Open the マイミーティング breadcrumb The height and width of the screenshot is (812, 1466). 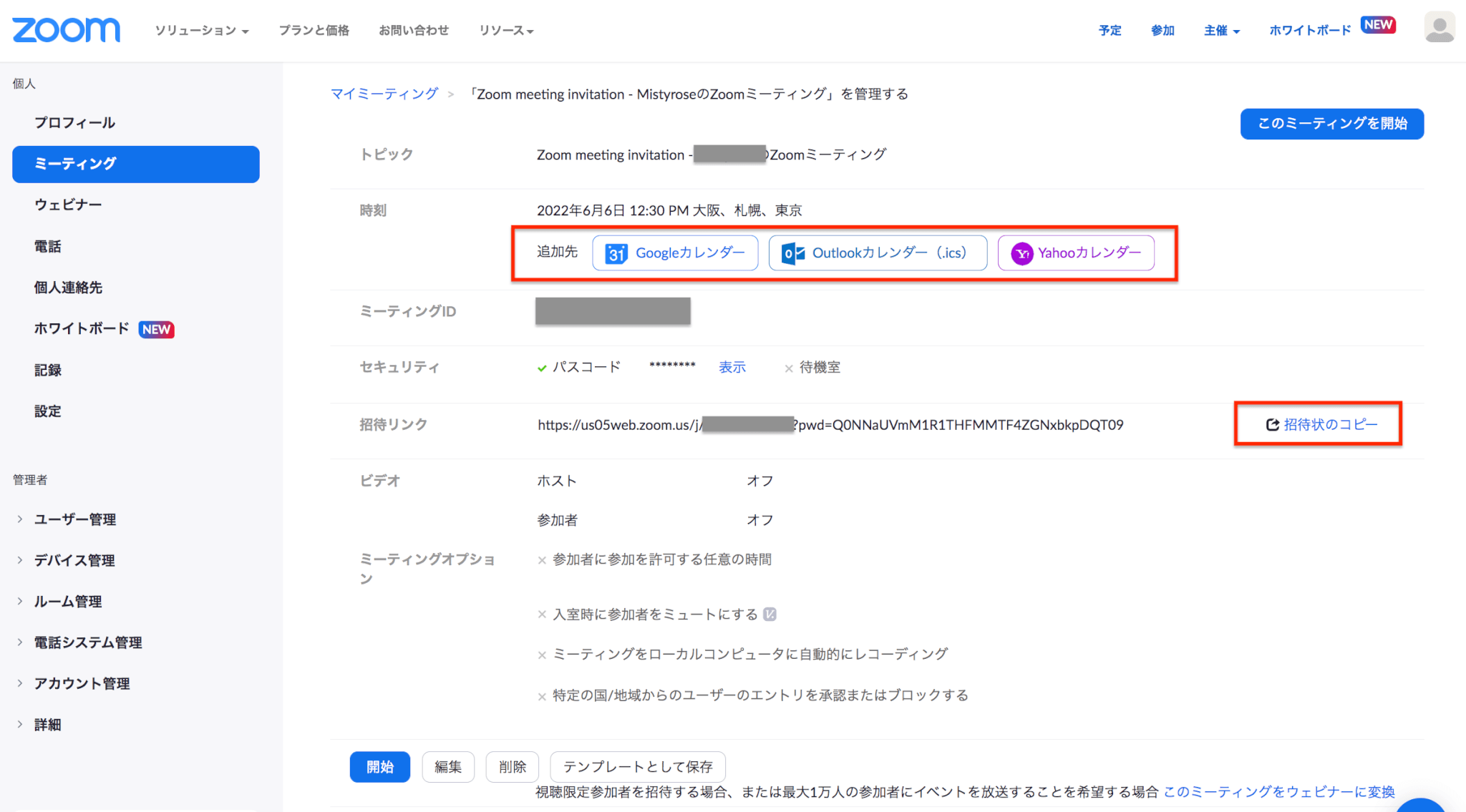click(384, 93)
